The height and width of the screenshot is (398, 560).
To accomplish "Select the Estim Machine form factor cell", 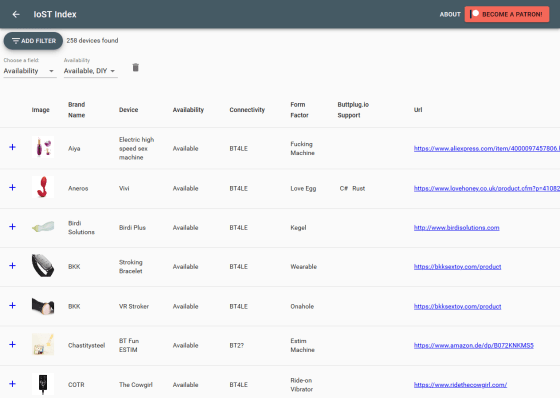I will click(x=302, y=345).
